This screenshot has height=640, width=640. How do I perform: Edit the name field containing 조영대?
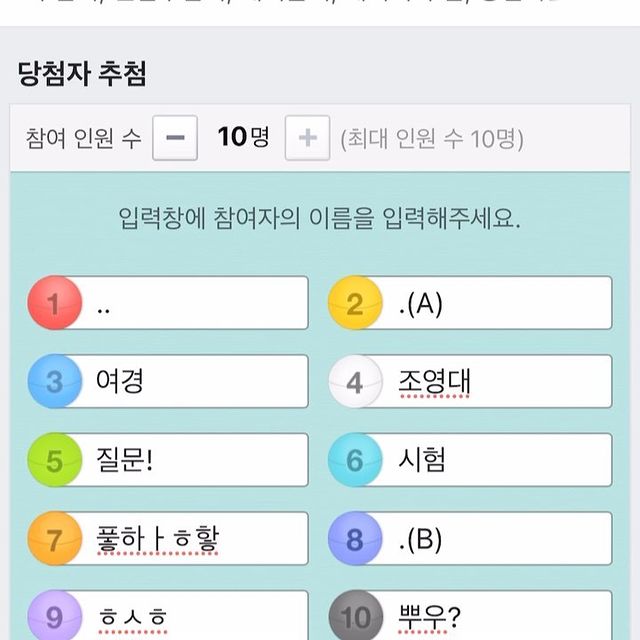tap(500, 381)
